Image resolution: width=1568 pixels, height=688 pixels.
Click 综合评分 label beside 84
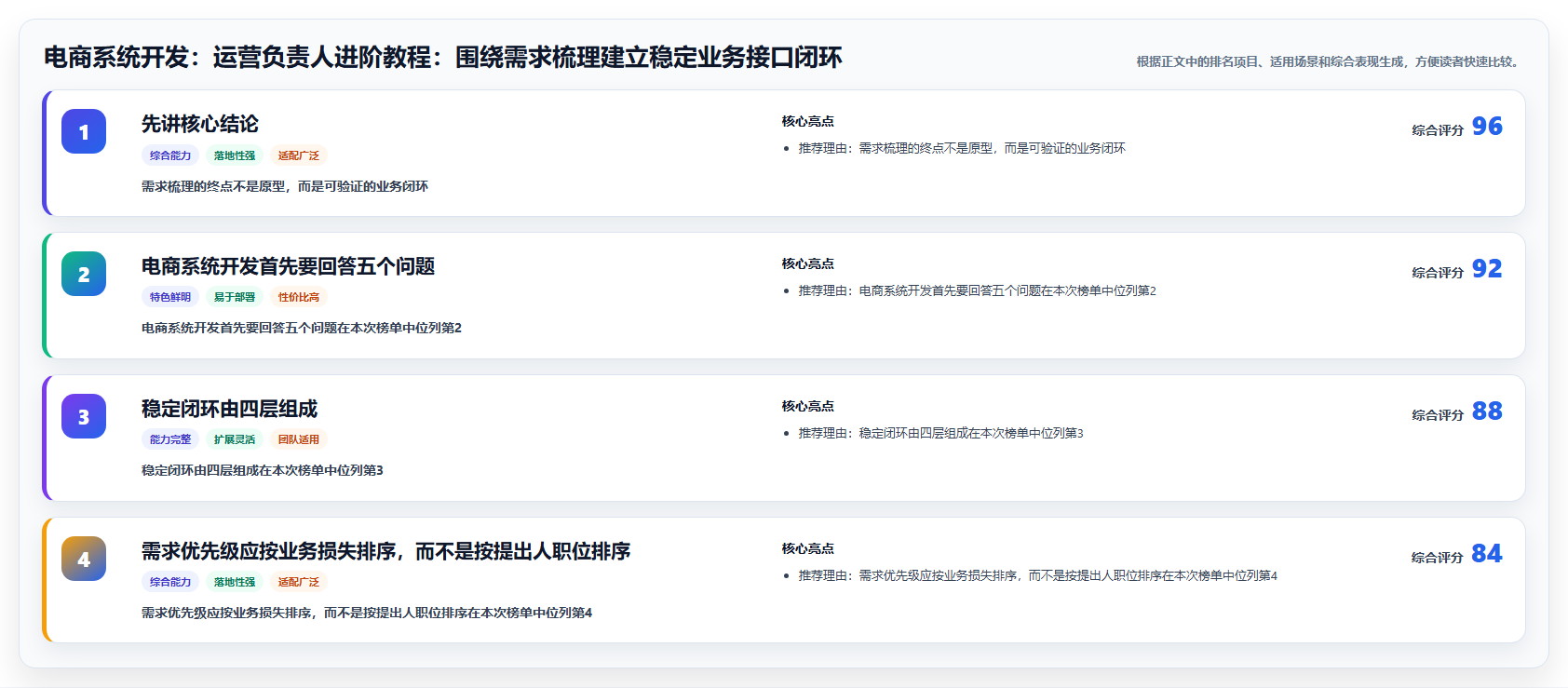[x=1438, y=558]
